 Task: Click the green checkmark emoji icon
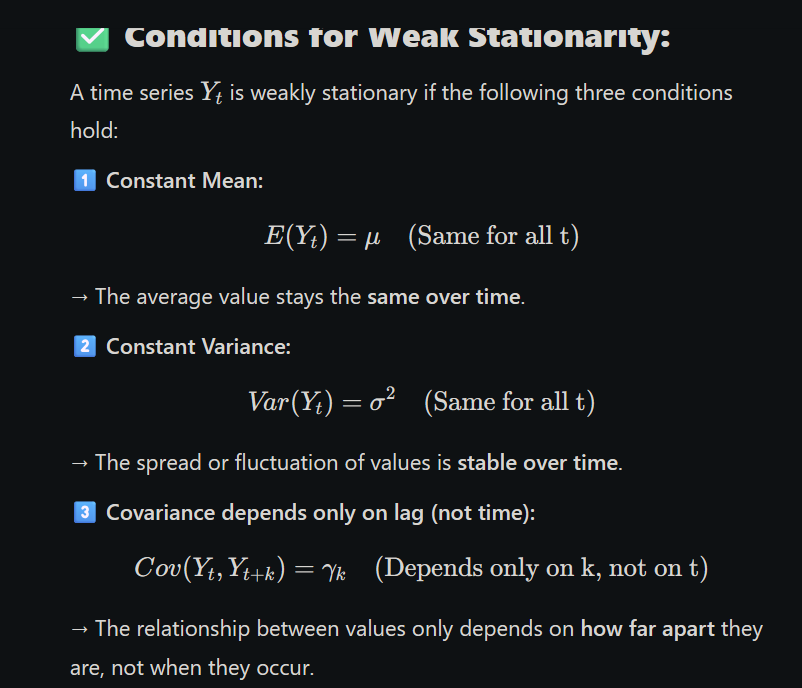[x=93, y=39]
